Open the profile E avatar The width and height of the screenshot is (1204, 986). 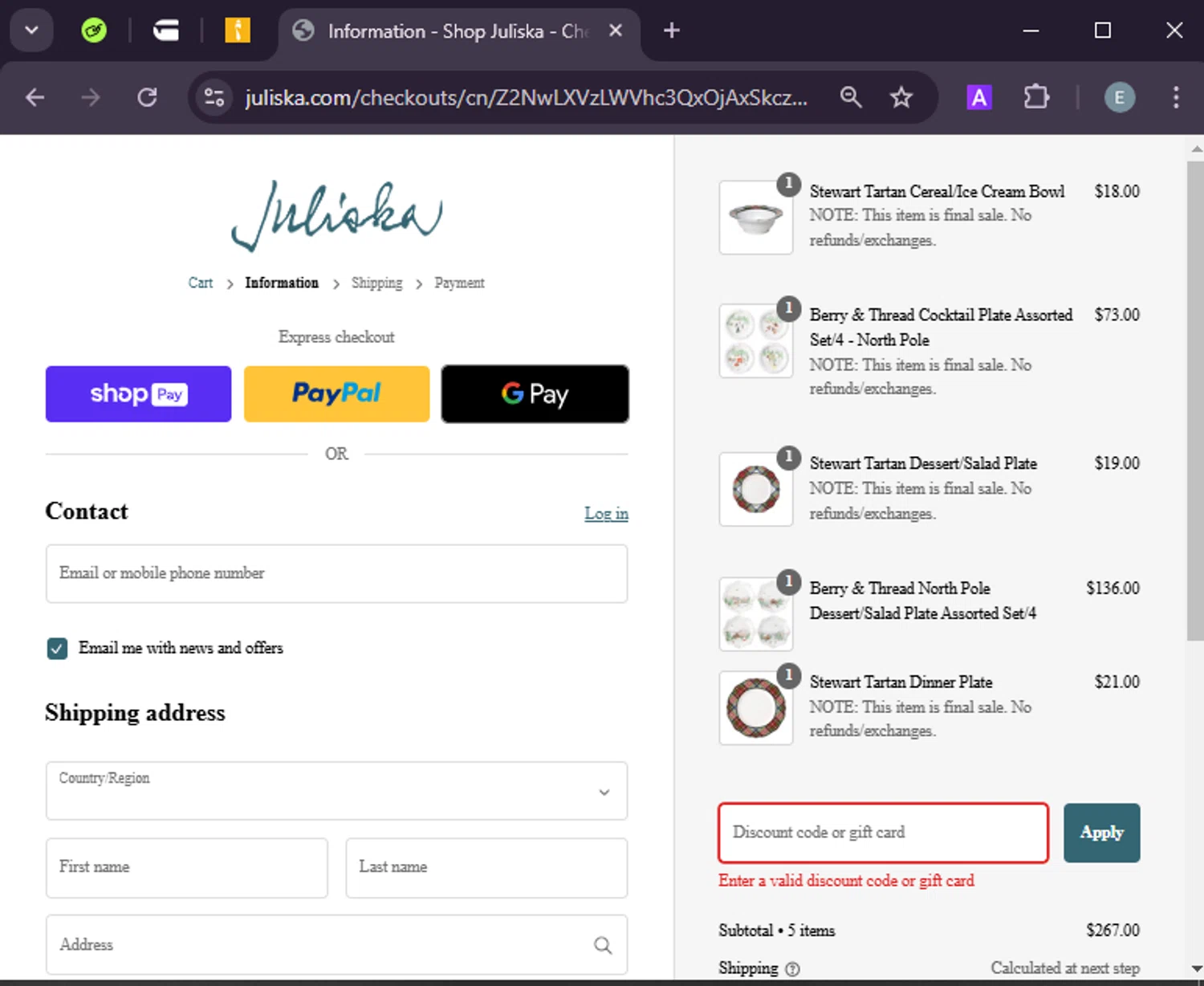pos(1120,98)
